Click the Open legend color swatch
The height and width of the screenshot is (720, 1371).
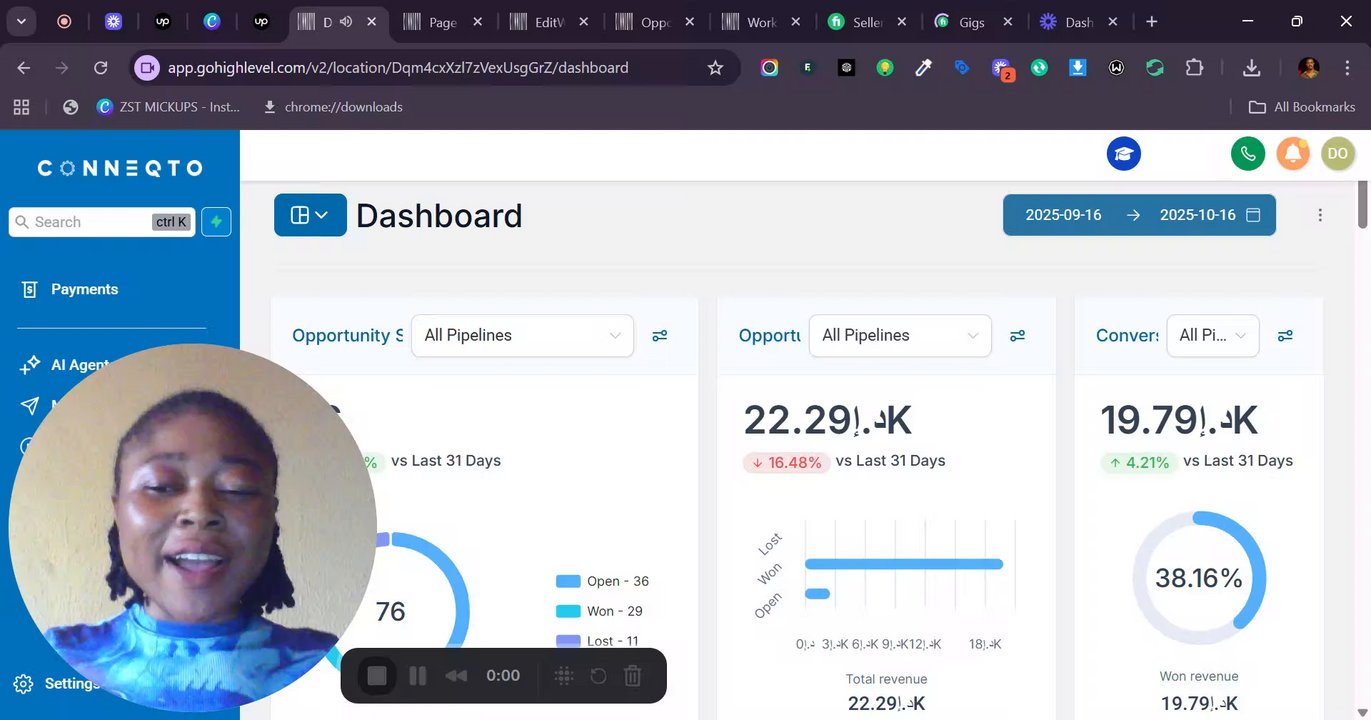pyautogui.click(x=568, y=581)
